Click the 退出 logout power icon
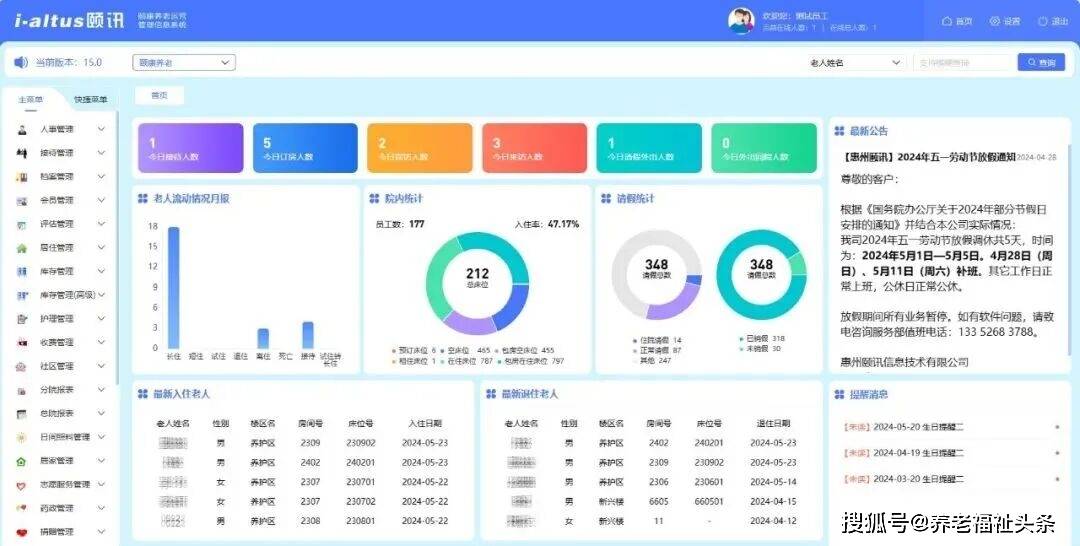Image resolution: width=1080 pixels, height=546 pixels. coord(1043,21)
